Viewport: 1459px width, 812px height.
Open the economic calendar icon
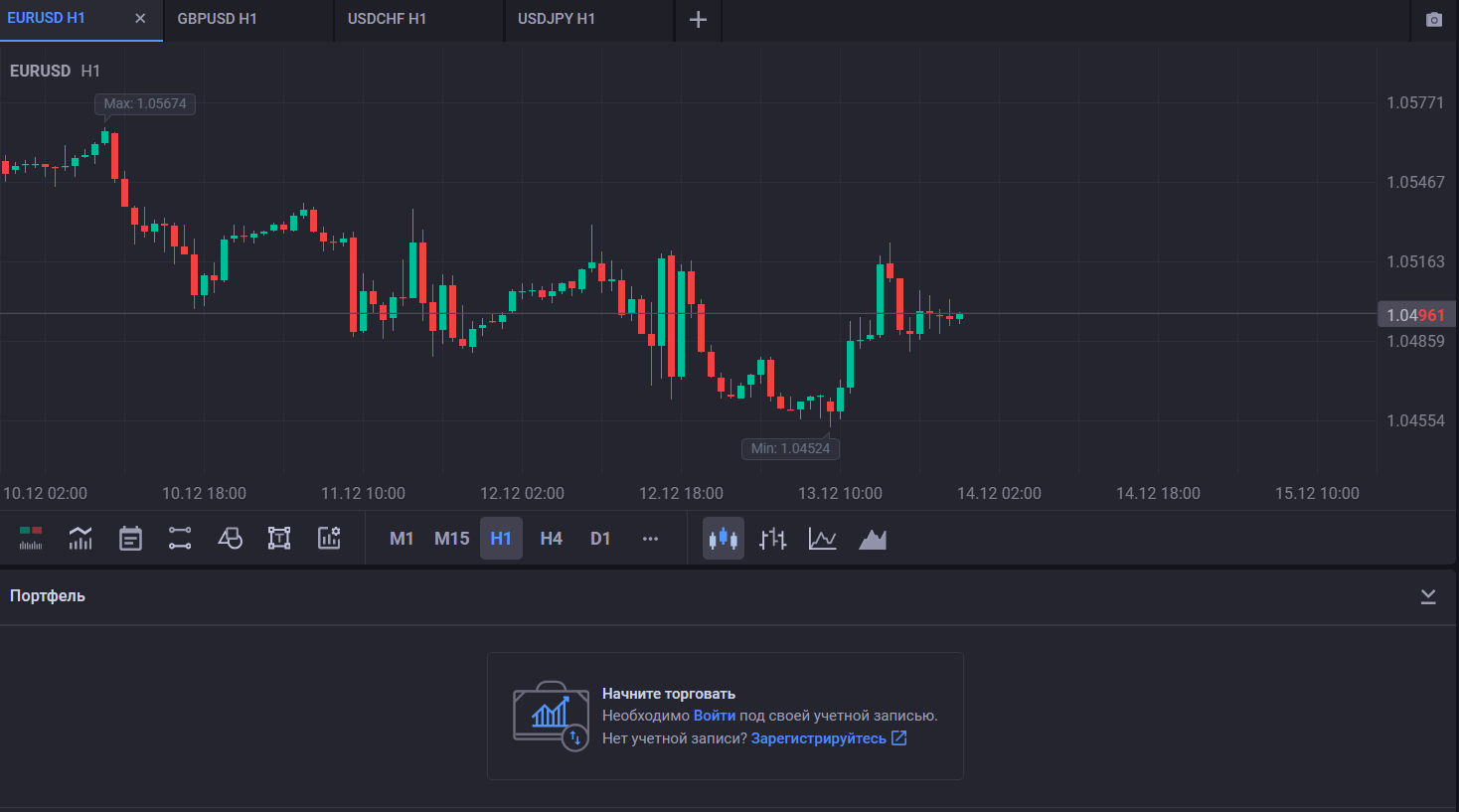(130, 539)
